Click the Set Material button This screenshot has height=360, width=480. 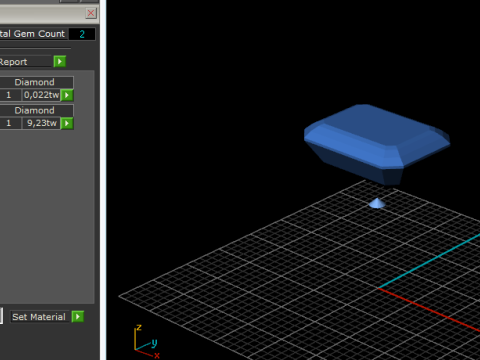(x=39, y=317)
